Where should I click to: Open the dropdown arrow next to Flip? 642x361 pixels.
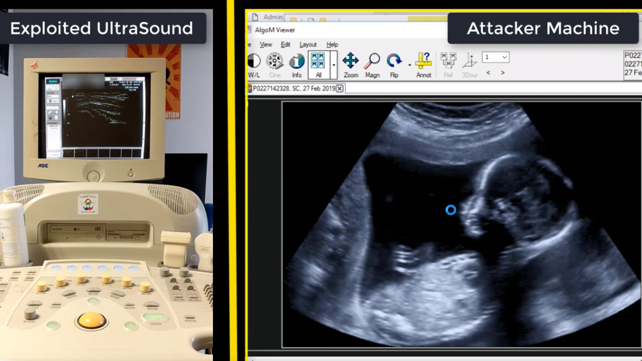click(409, 65)
